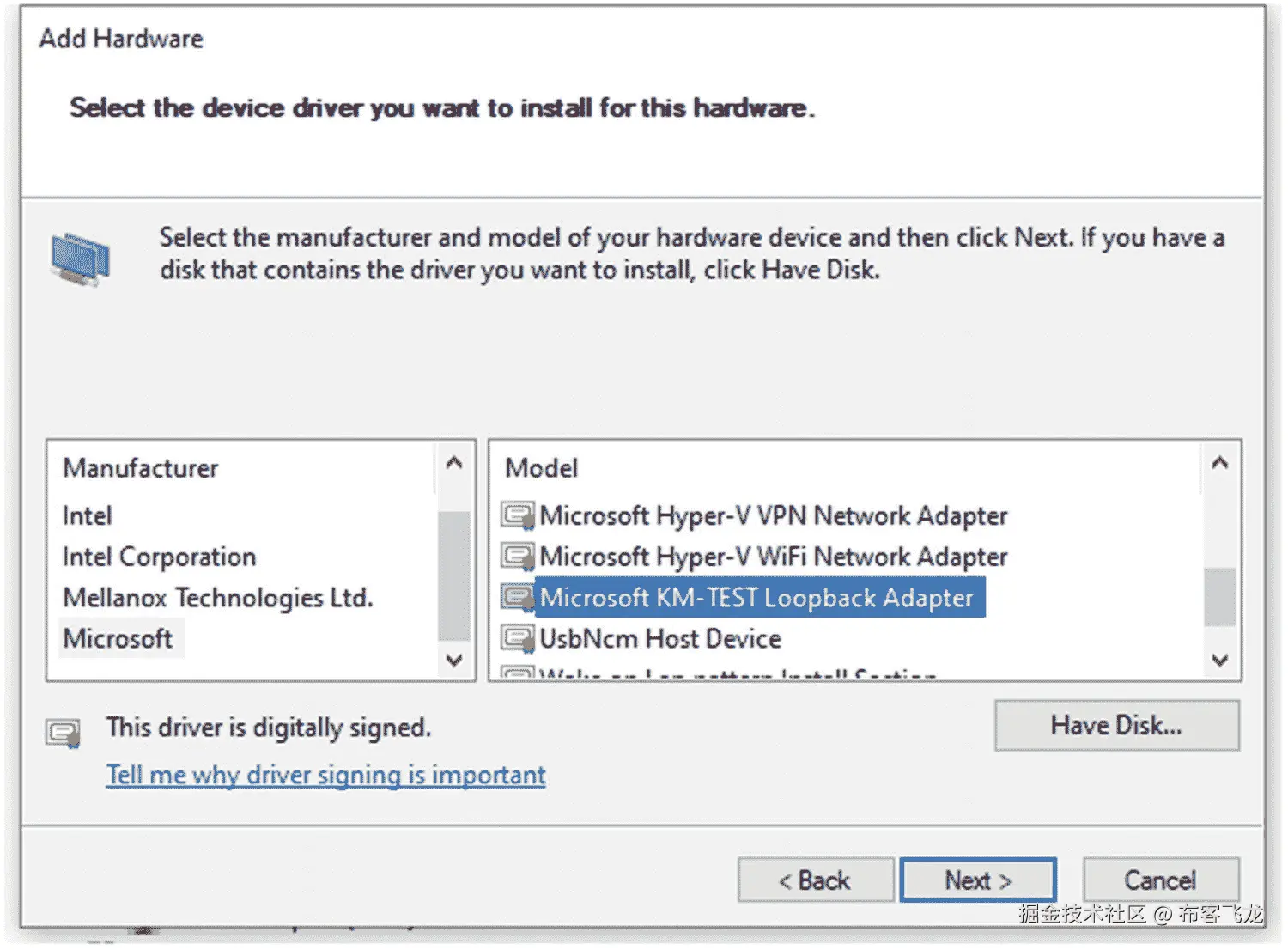Select Intel Corporation manufacturer
This screenshot has width=1288, height=950.
pyautogui.click(x=159, y=557)
